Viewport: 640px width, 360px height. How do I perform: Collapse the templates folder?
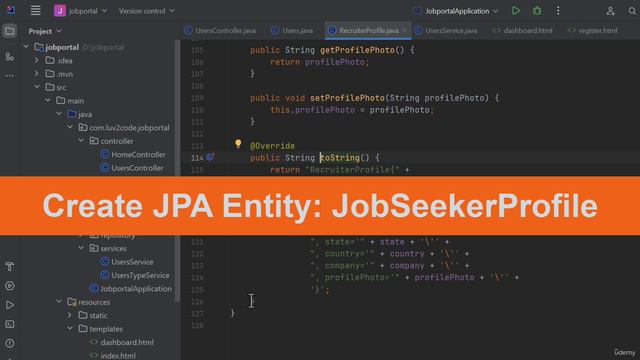coord(70,328)
